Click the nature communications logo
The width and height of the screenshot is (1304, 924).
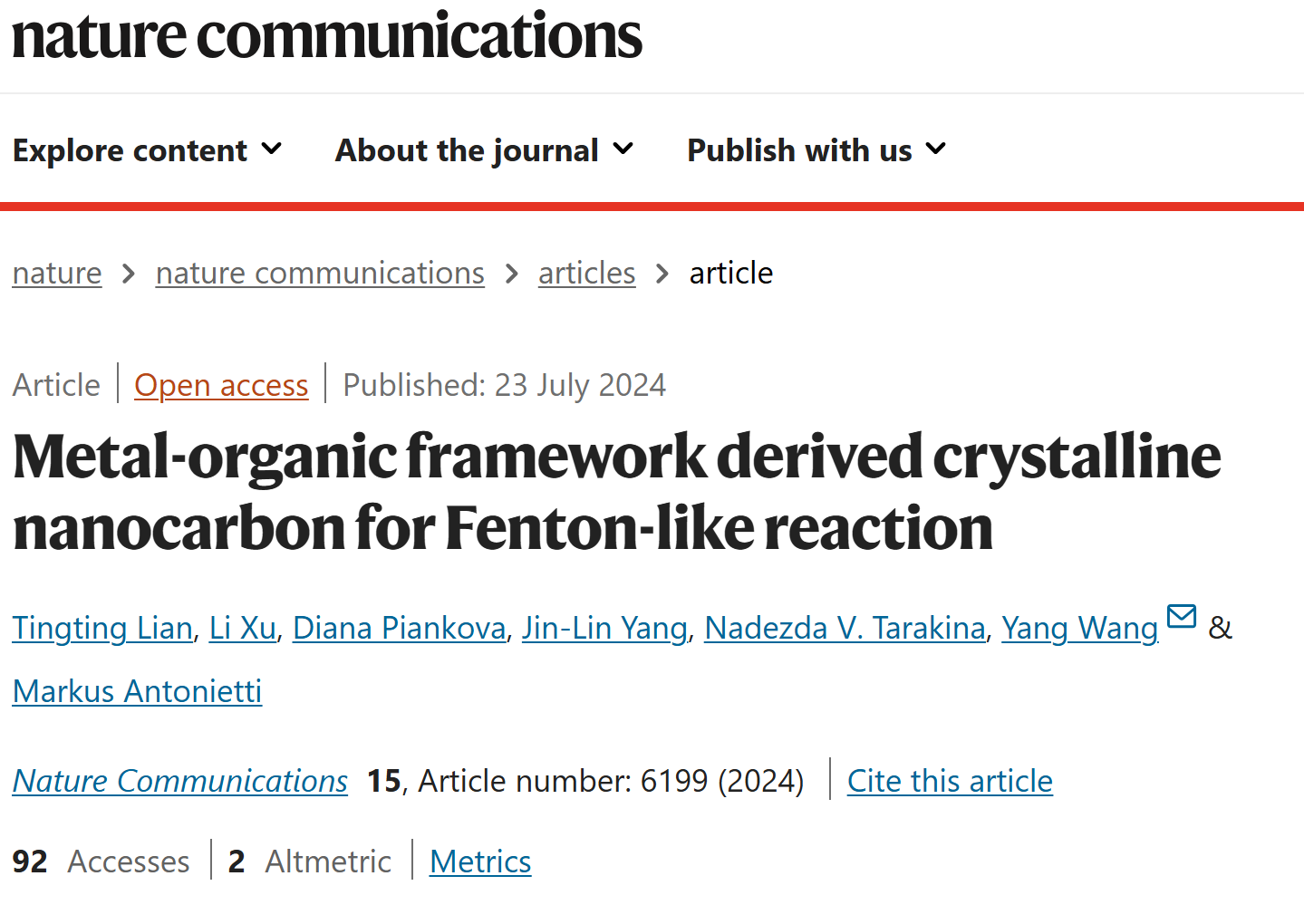click(327, 36)
